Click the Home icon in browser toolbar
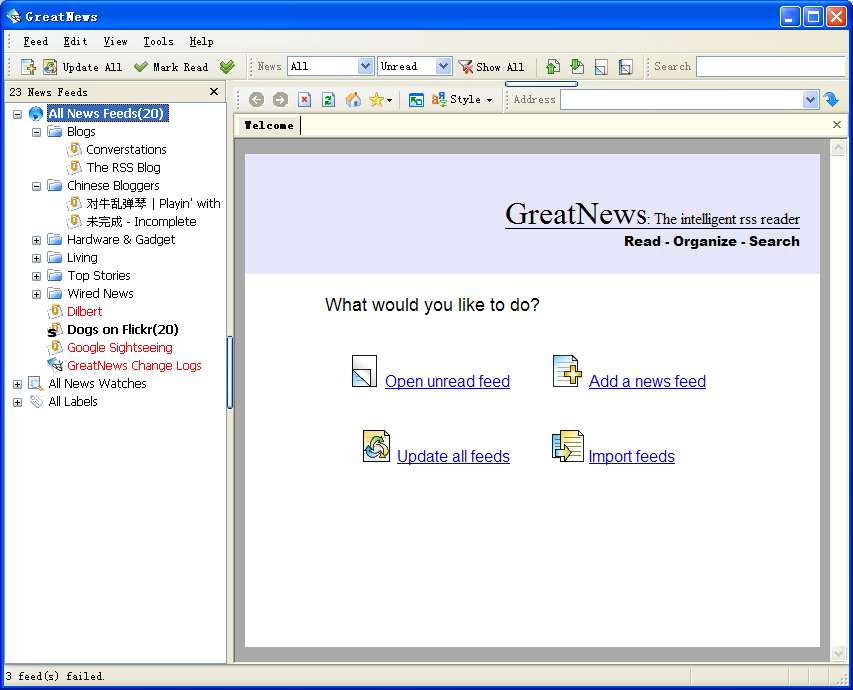 [x=353, y=100]
